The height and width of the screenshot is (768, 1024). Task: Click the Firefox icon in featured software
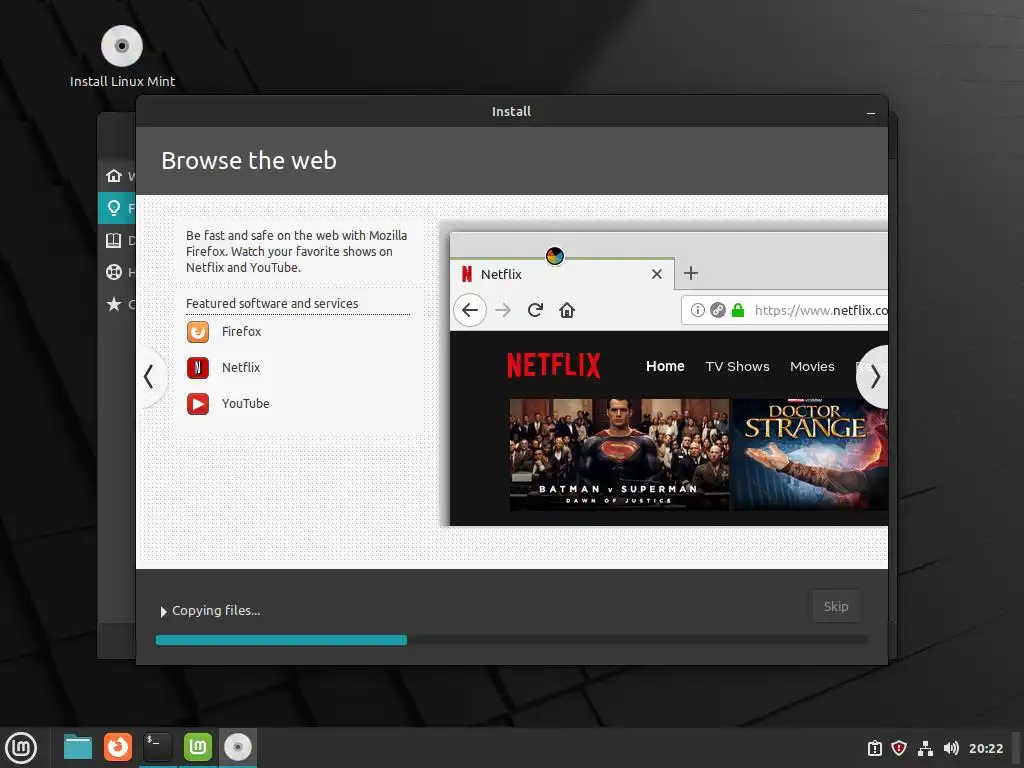point(198,332)
